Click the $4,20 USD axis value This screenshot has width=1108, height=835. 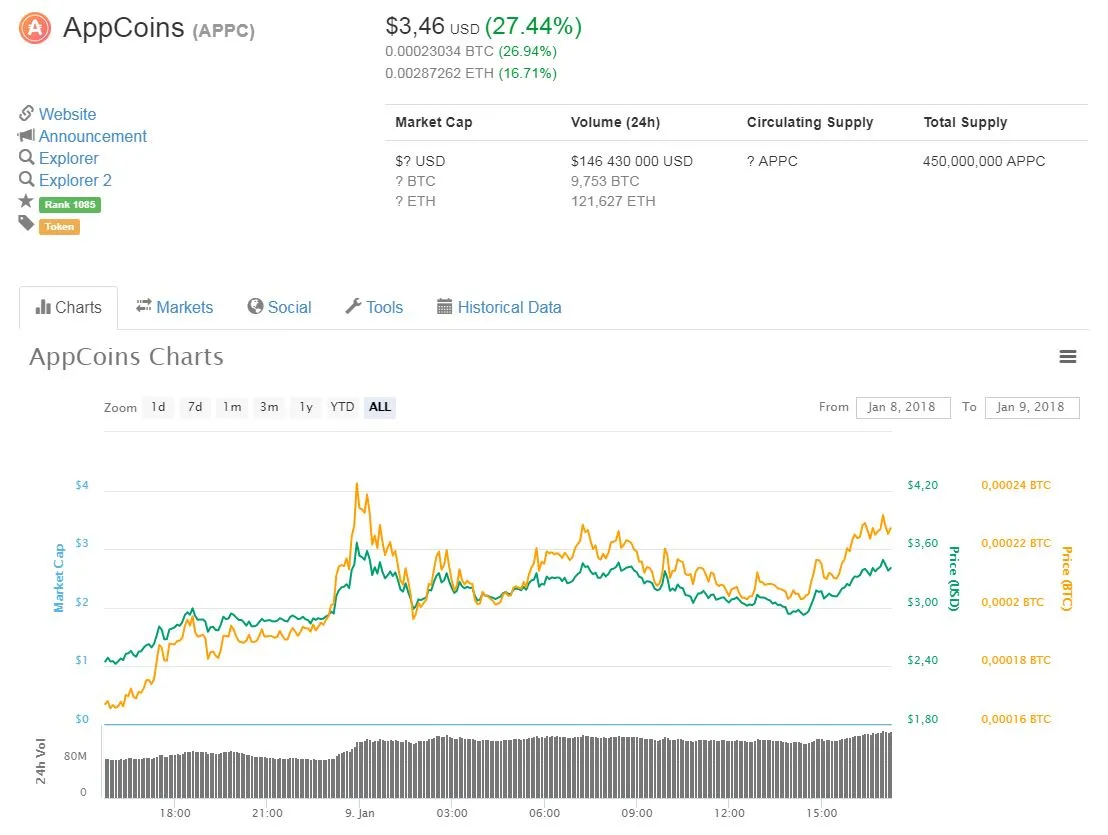click(x=923, y=485)
